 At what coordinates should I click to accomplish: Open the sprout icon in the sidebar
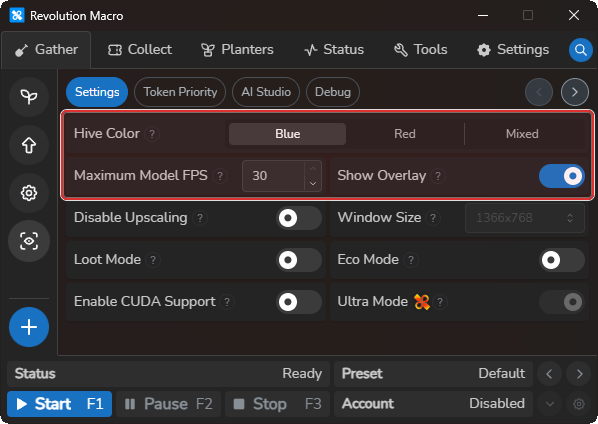pos(29,97)
